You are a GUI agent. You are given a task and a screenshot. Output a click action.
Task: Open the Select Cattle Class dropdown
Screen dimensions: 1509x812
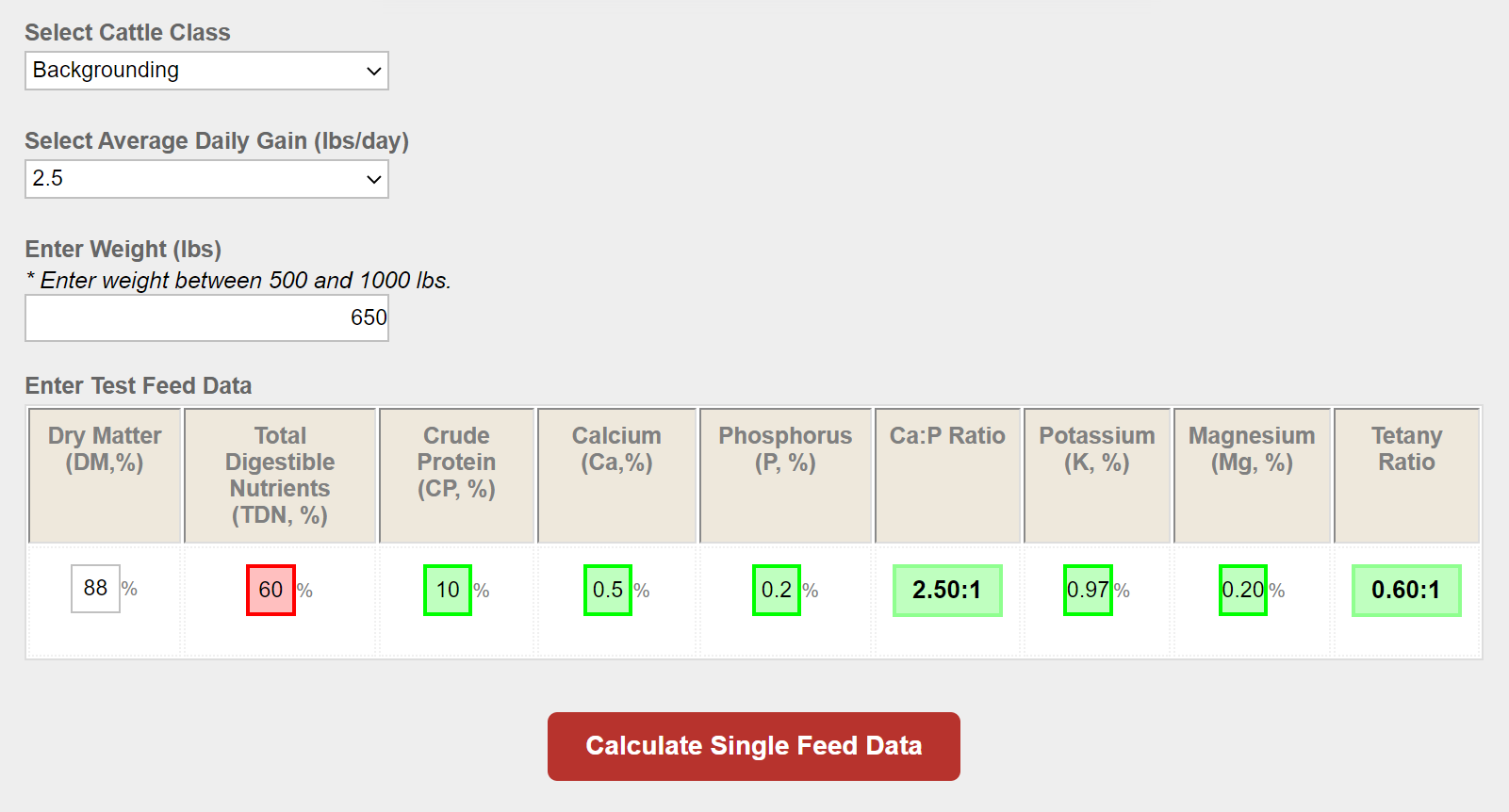tap(206, 71)
